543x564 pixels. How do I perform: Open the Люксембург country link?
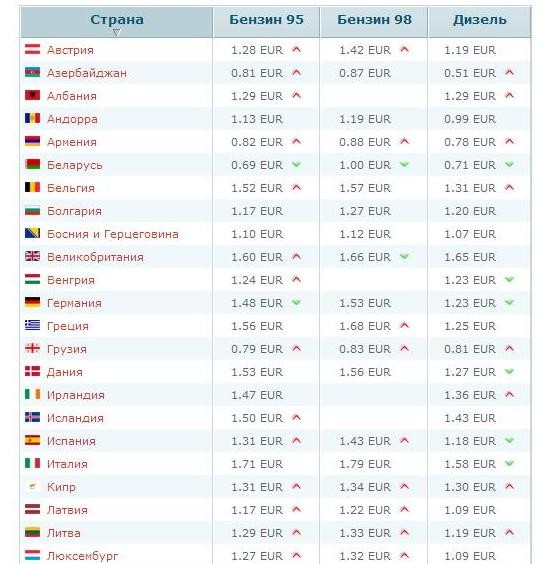click(82, 556)
